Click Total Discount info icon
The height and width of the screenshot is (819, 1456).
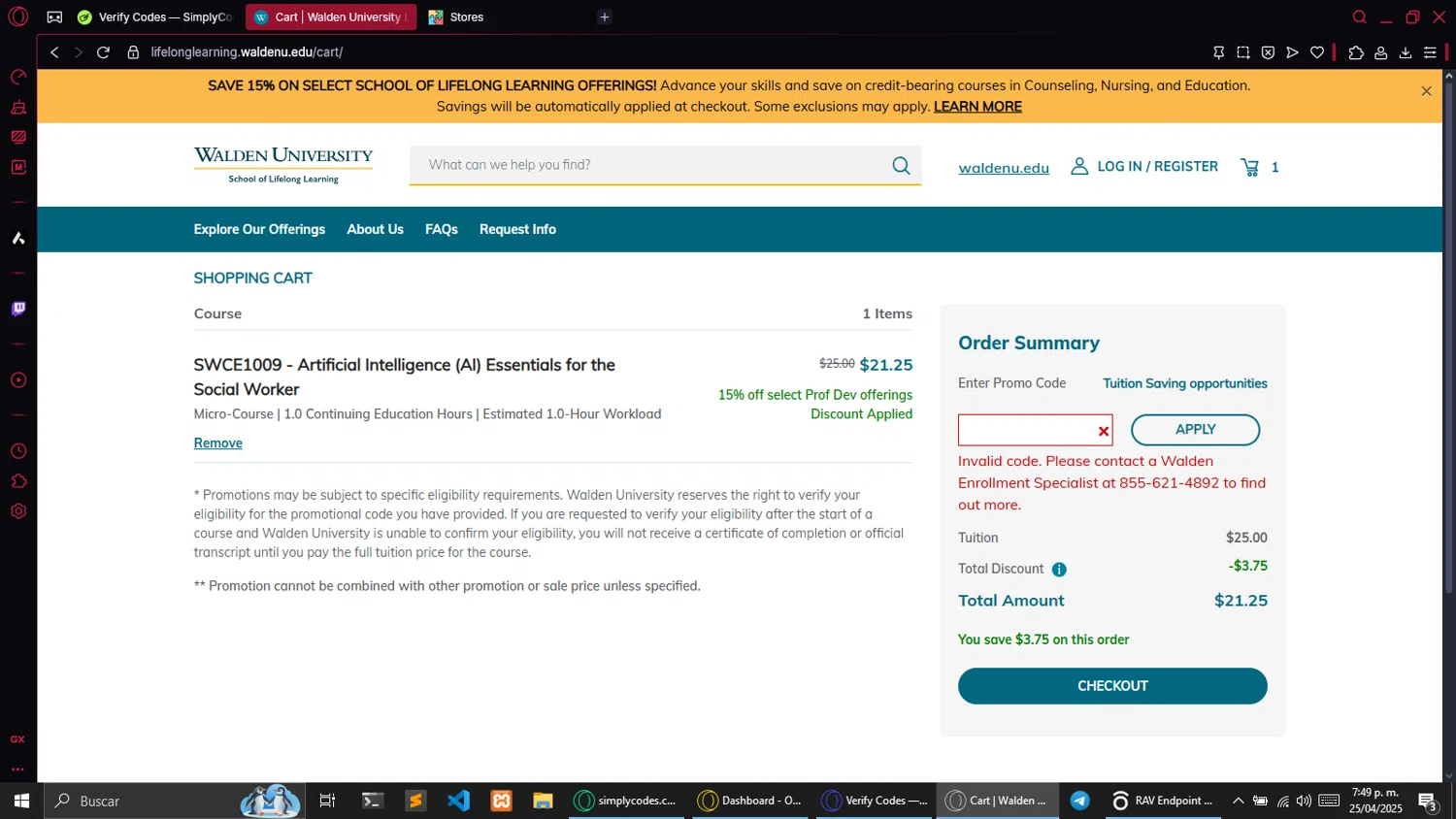[x=1059, y=570]
